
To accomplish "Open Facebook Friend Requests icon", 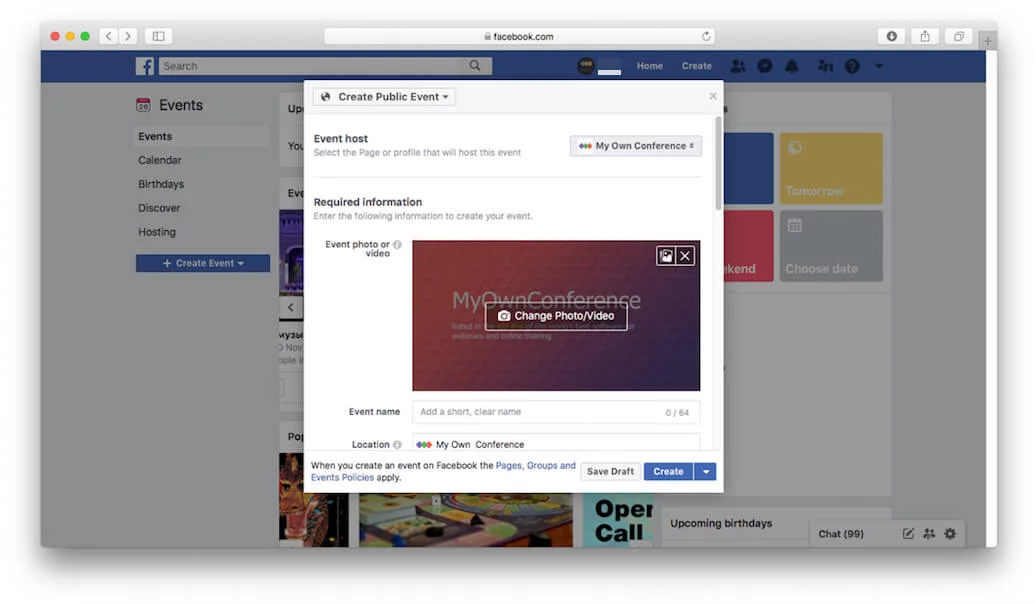I will (738, 66).
